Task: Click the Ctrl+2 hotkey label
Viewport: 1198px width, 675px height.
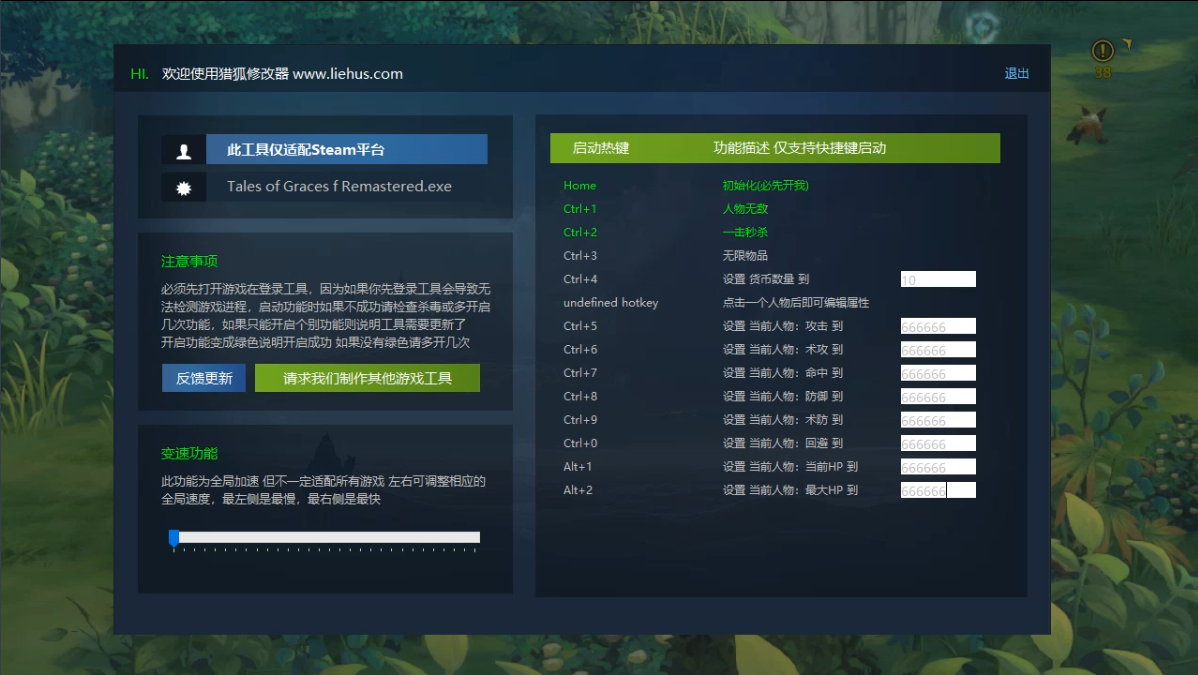Action: click(580, 232)
